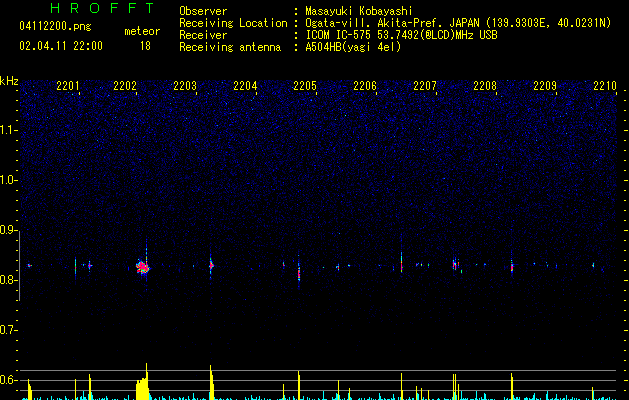Click the meteor count value 18

pos(145,46)
